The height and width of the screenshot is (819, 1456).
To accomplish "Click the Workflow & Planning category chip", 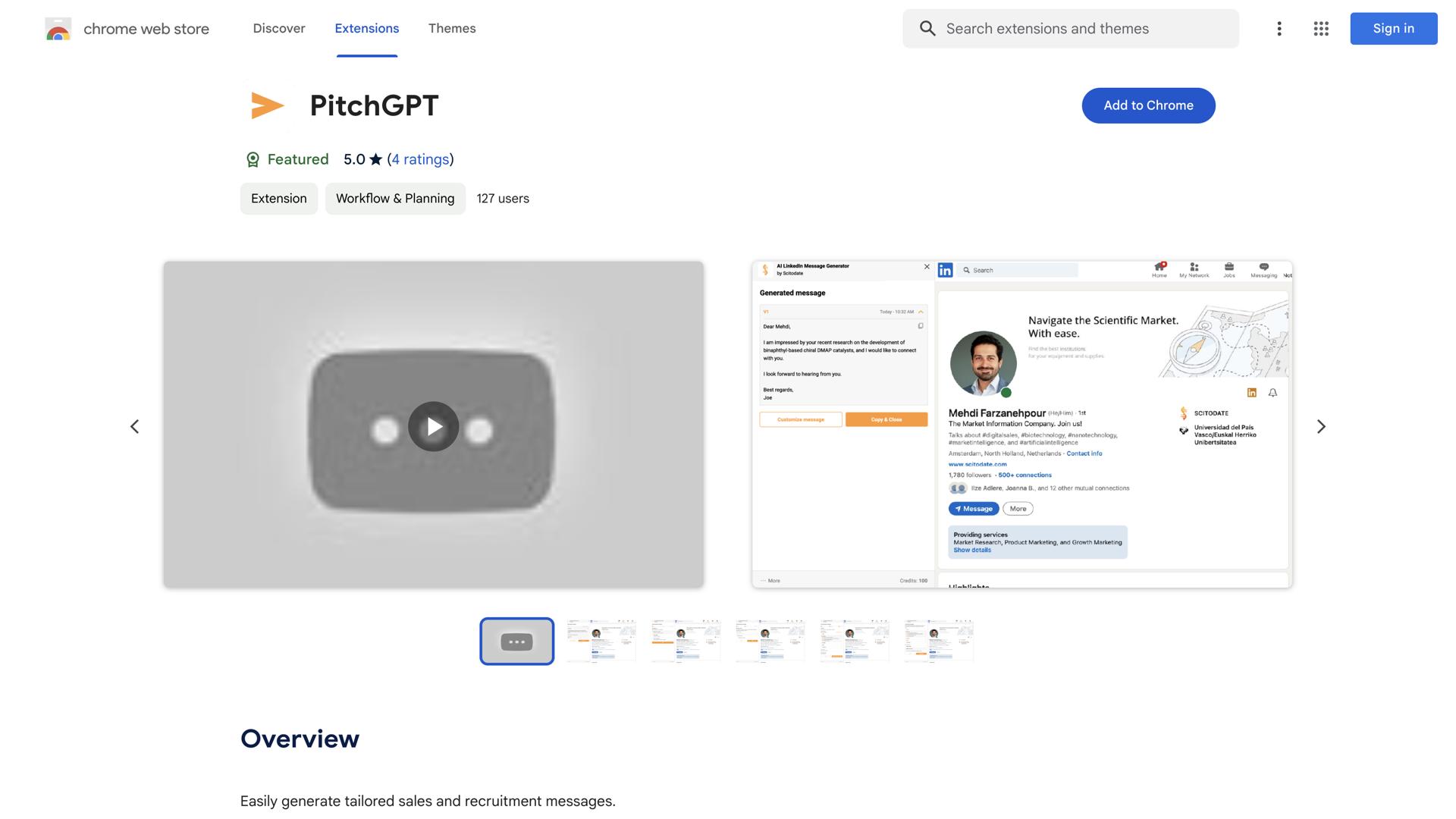I will 394,199.
